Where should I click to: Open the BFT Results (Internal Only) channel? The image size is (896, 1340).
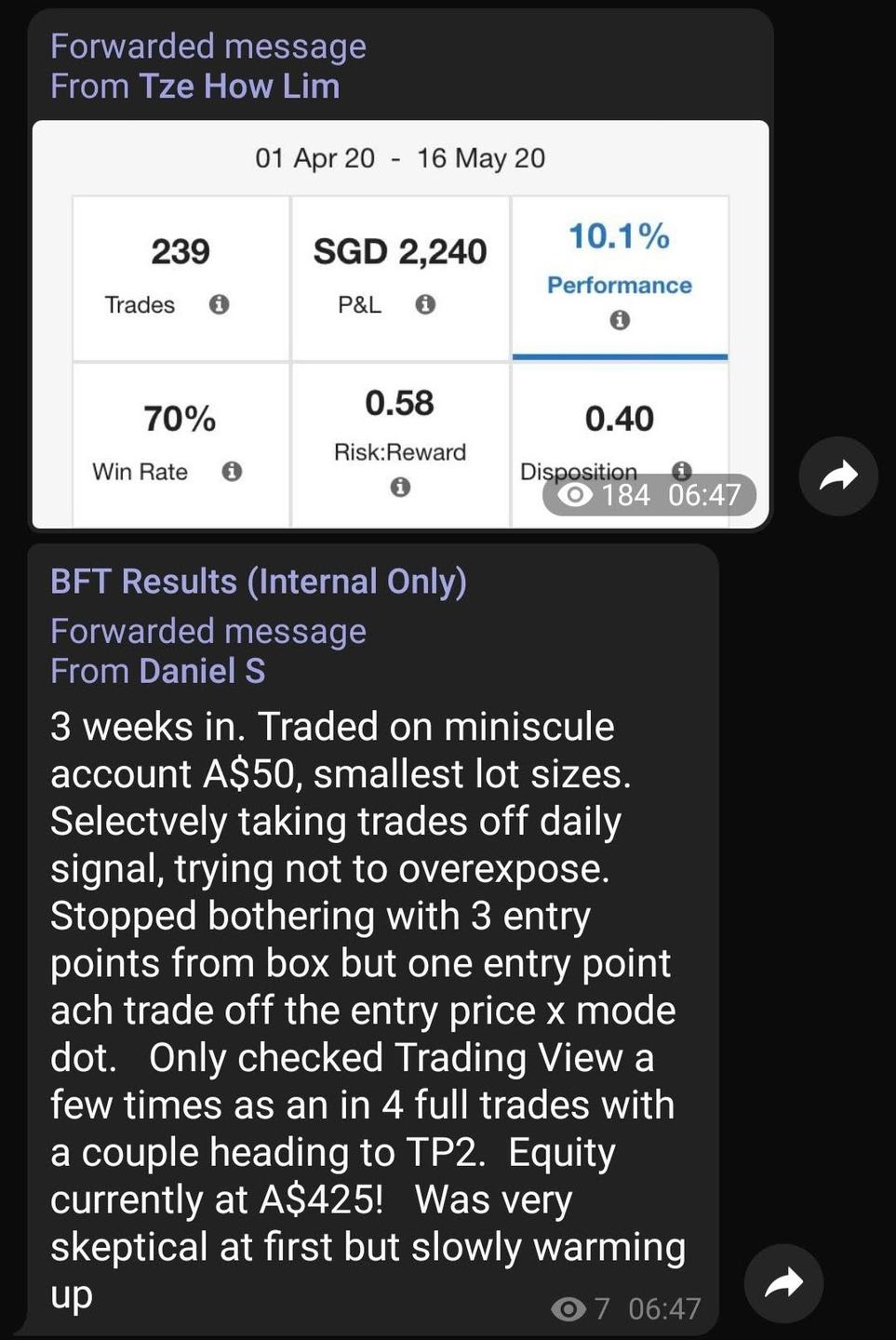(259, 582)
